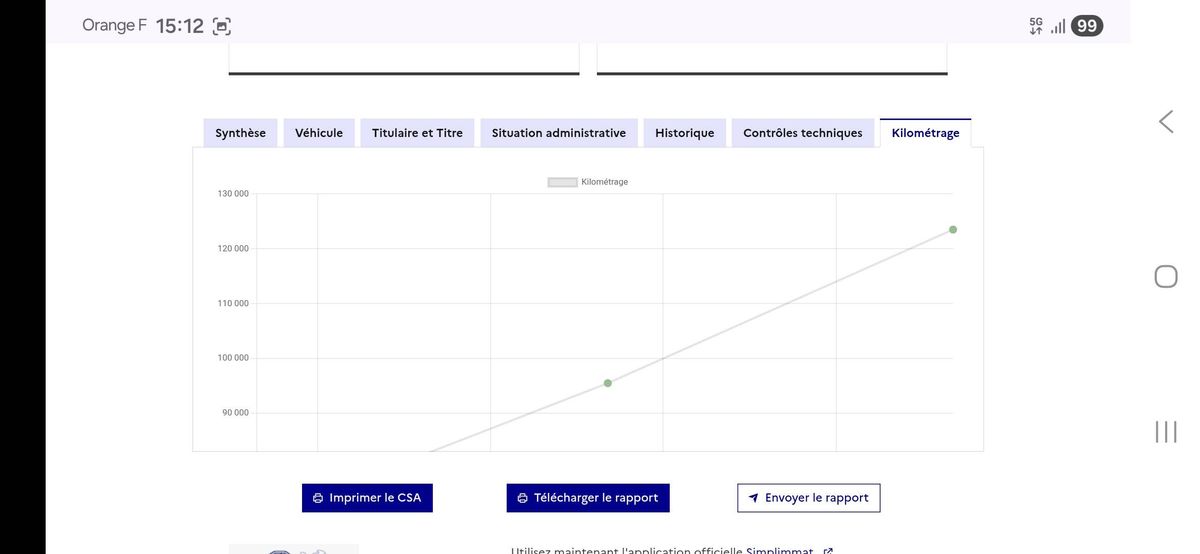Show the Historique tab

pos(685,133)
